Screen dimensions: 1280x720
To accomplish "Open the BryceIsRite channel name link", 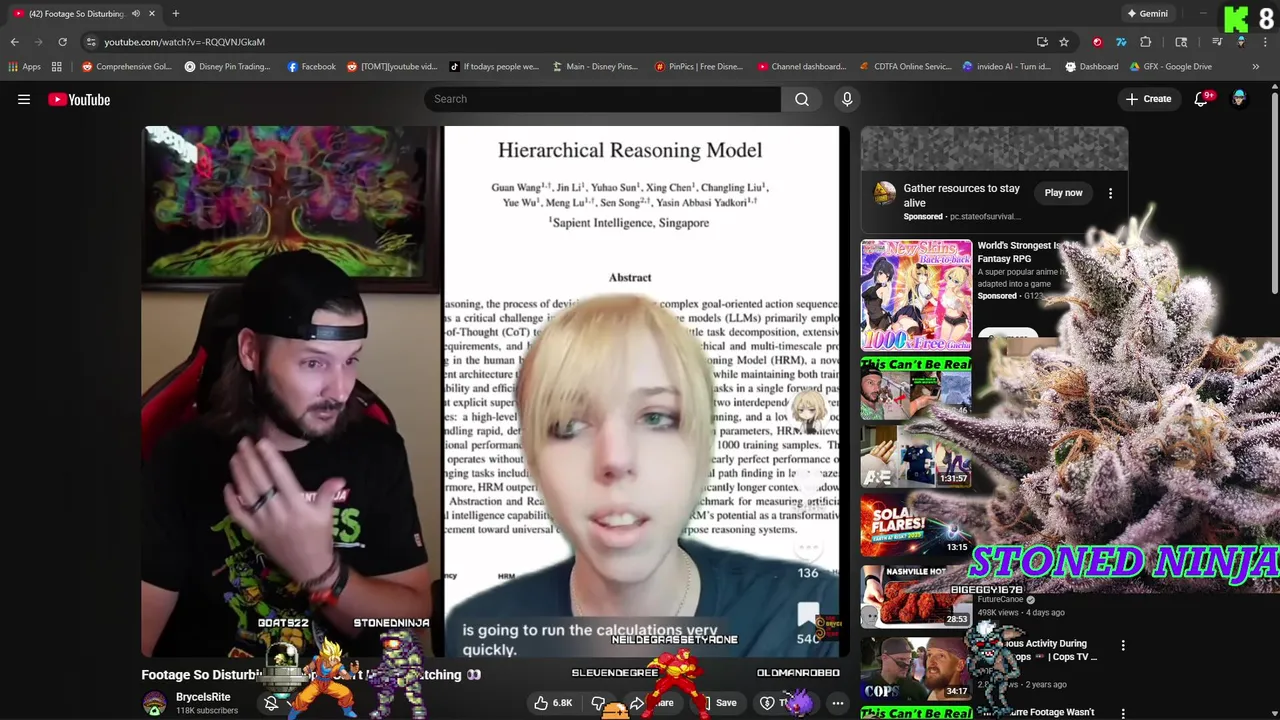I will pyautogui.click(x=203, y=697).
